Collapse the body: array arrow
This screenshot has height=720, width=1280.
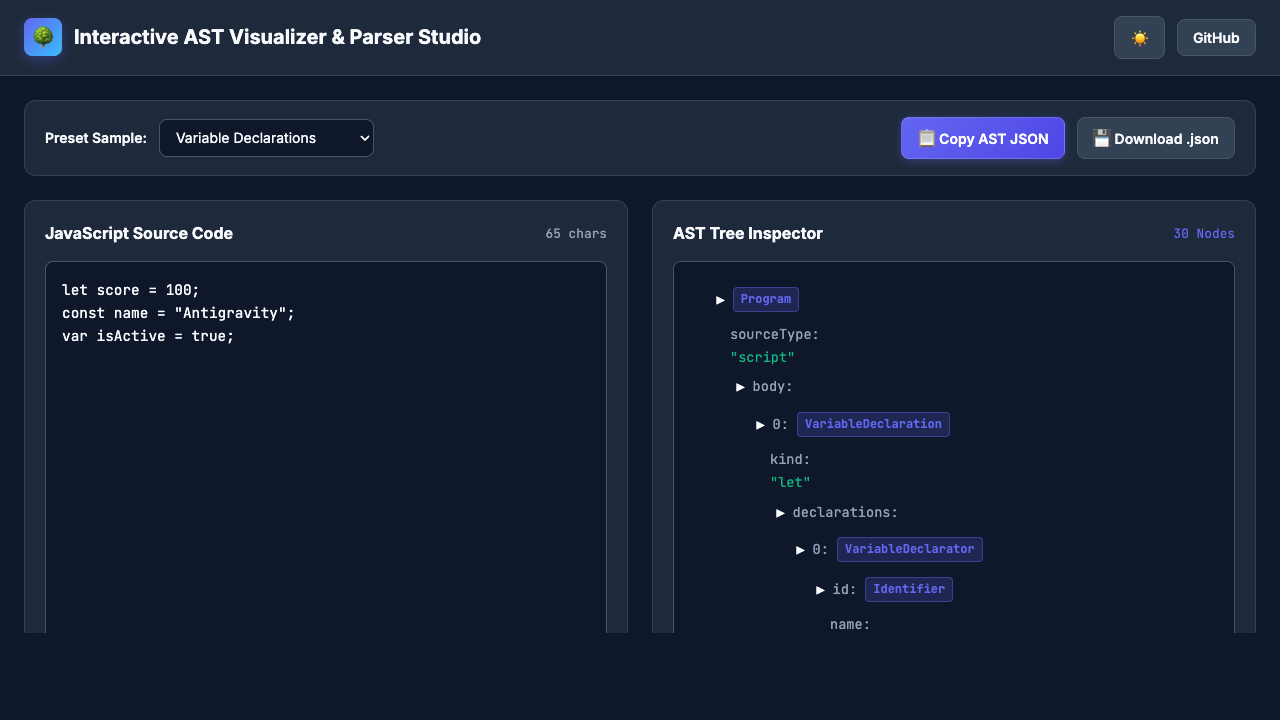tap(740, 386)
